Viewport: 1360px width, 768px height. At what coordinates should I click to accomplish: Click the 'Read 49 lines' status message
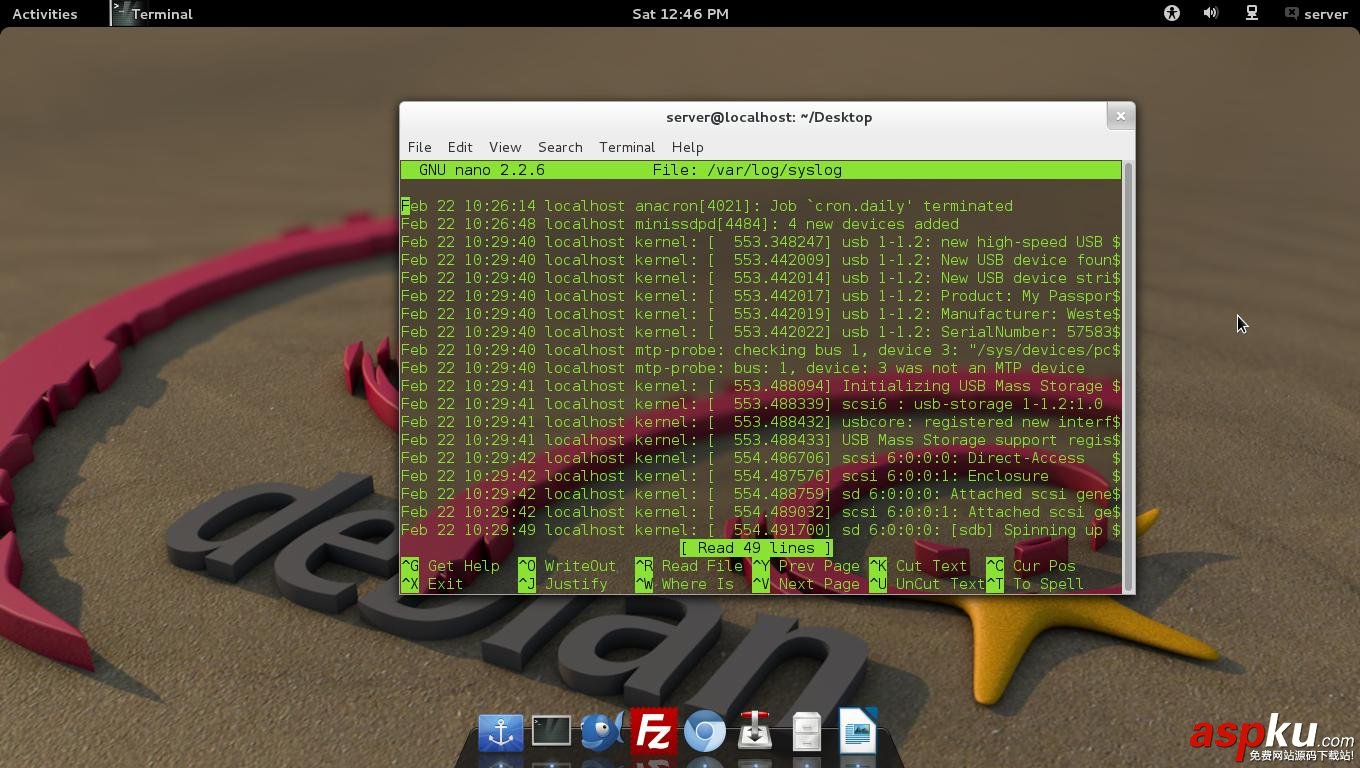click(x=756, y=548)
